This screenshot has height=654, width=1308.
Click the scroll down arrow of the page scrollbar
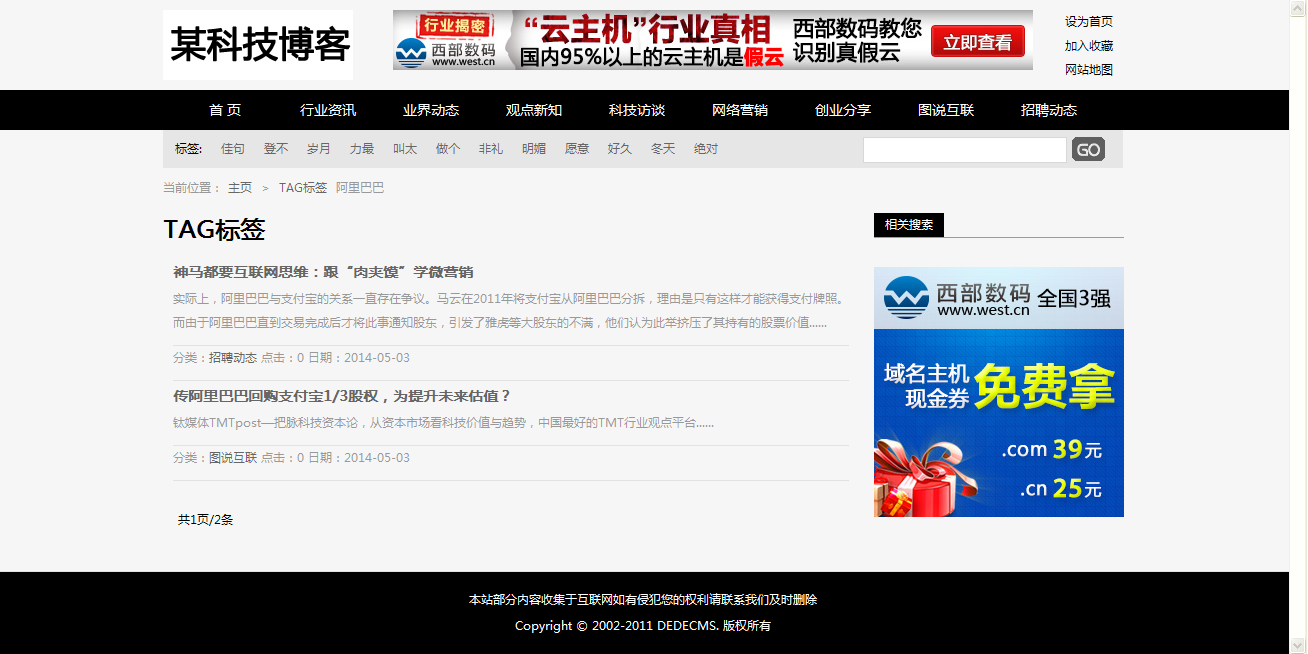[x=1298, y=645]
